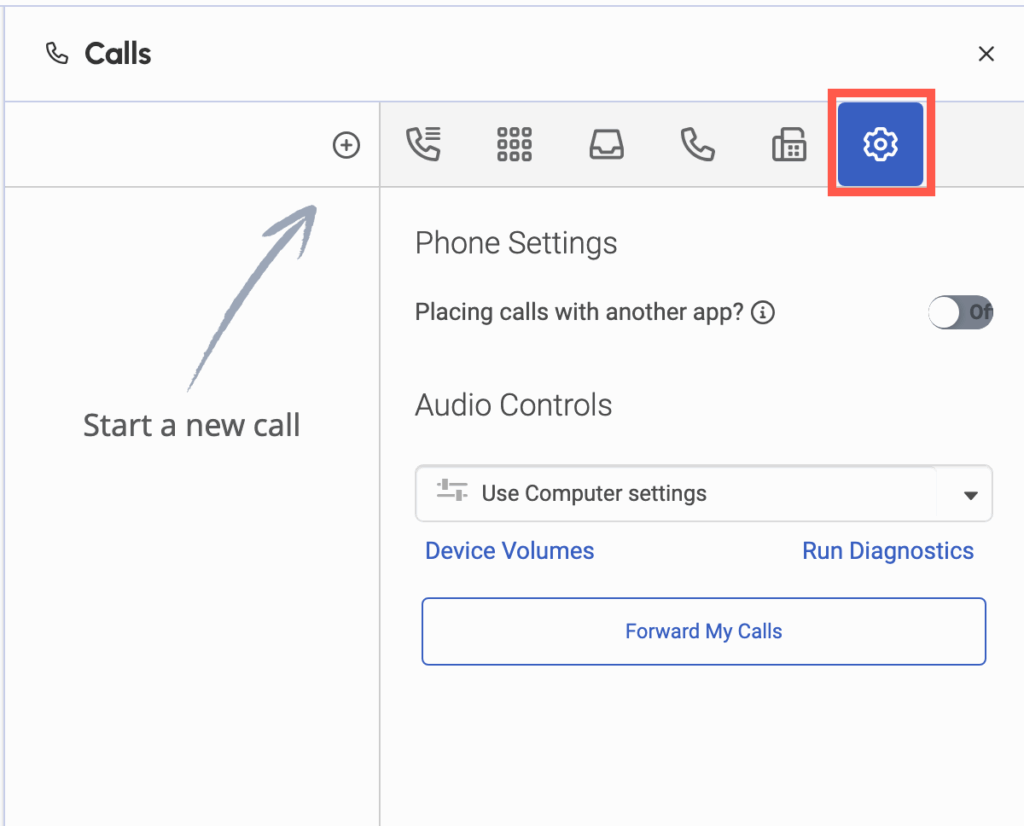Select the phone calls icon

tap(697, 144)
